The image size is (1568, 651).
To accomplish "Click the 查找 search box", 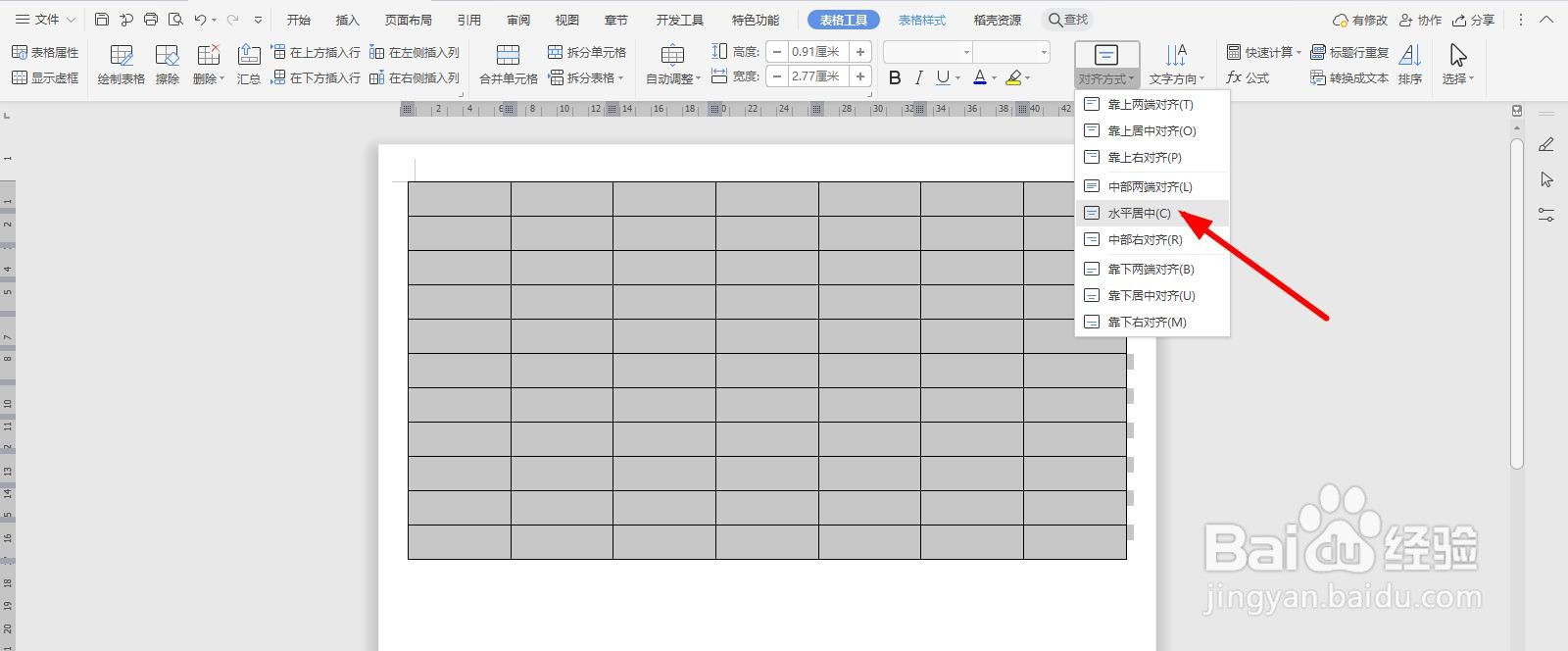I will pos(1068,20).
